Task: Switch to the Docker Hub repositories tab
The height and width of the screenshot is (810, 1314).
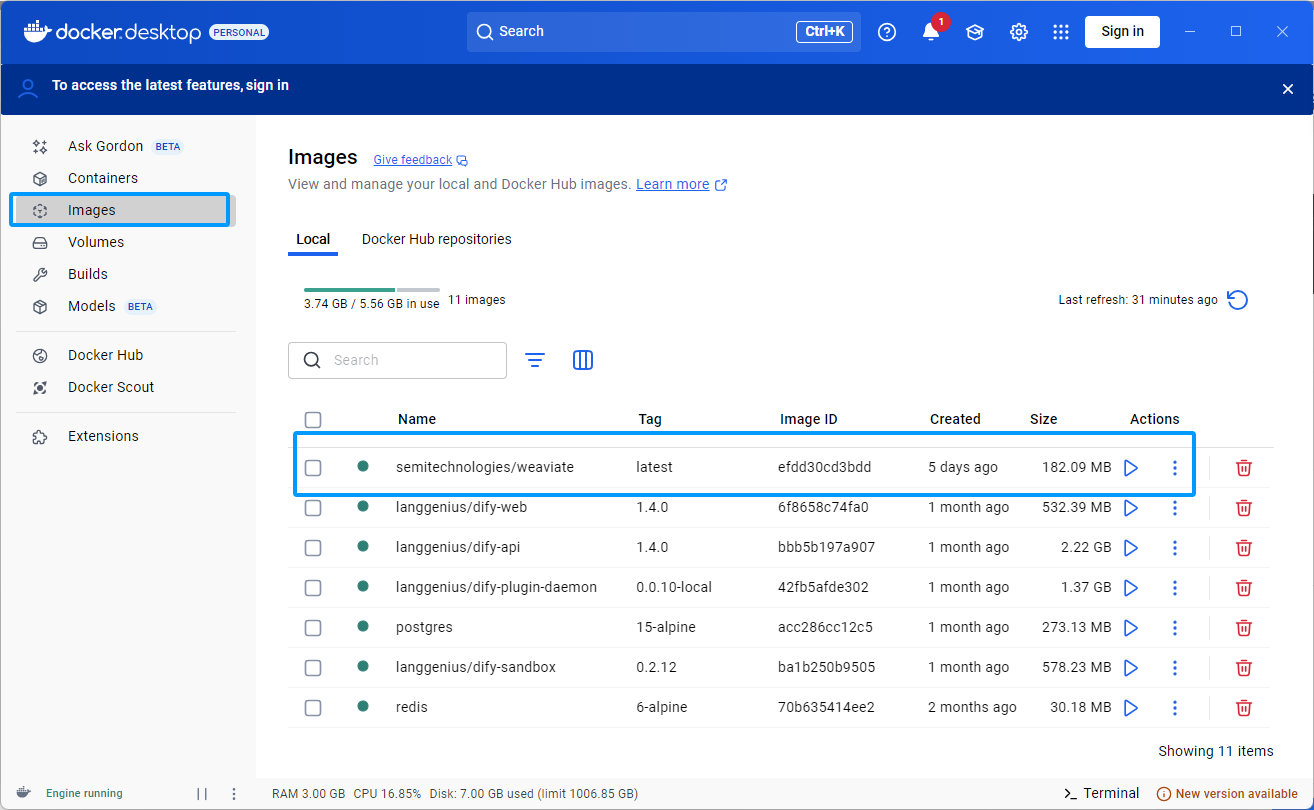Action: [436, 239]
